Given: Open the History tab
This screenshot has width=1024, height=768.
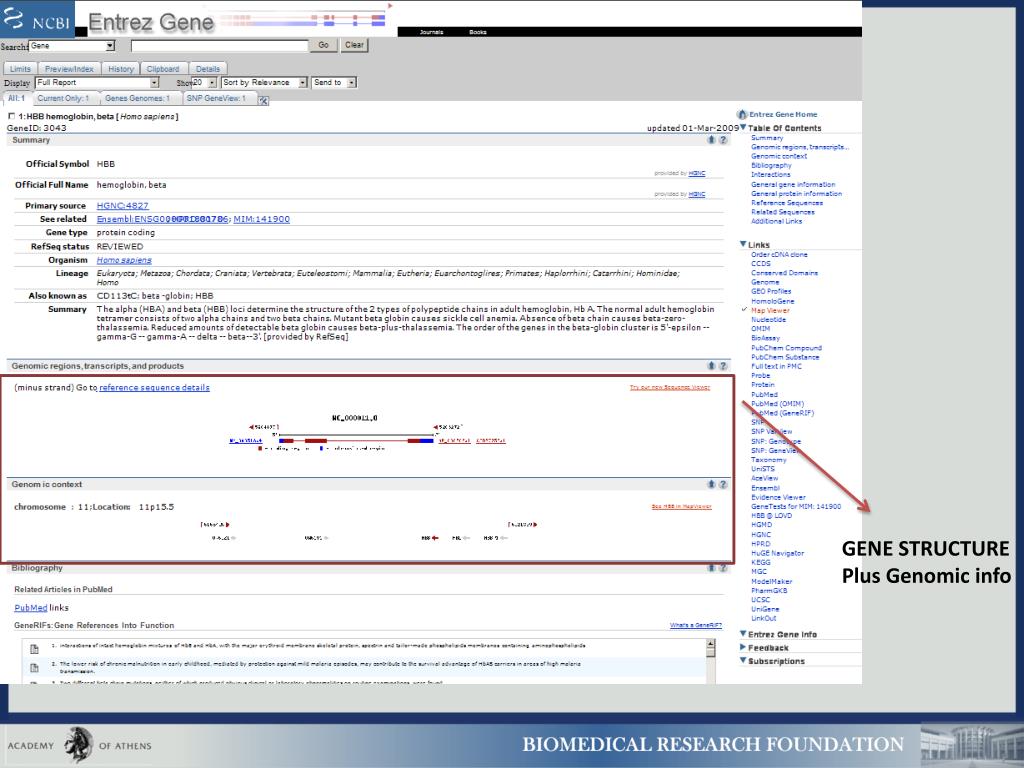Looking at the screenshot, I should (x=121, y=69).
